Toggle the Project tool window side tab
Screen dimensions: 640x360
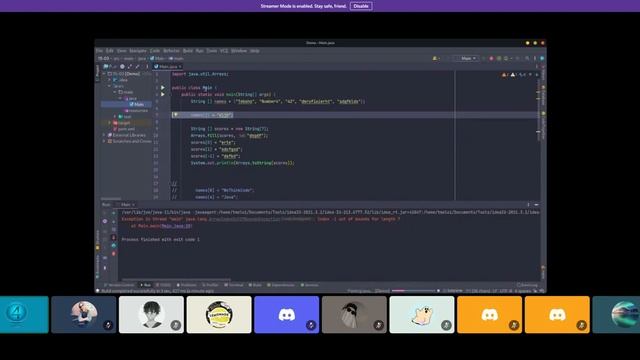[x=98, y=73]
